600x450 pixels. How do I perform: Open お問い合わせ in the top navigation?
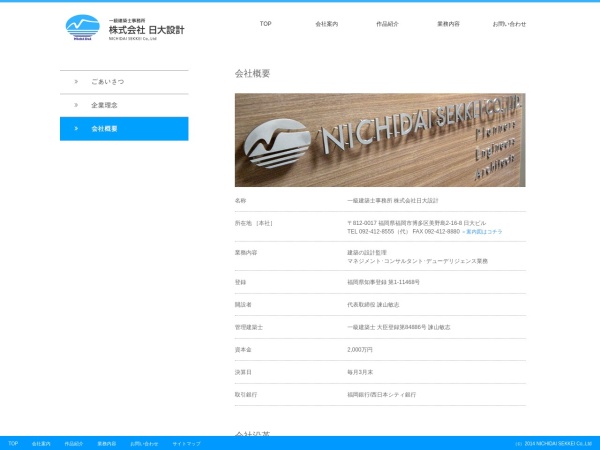tap(509, 24)
